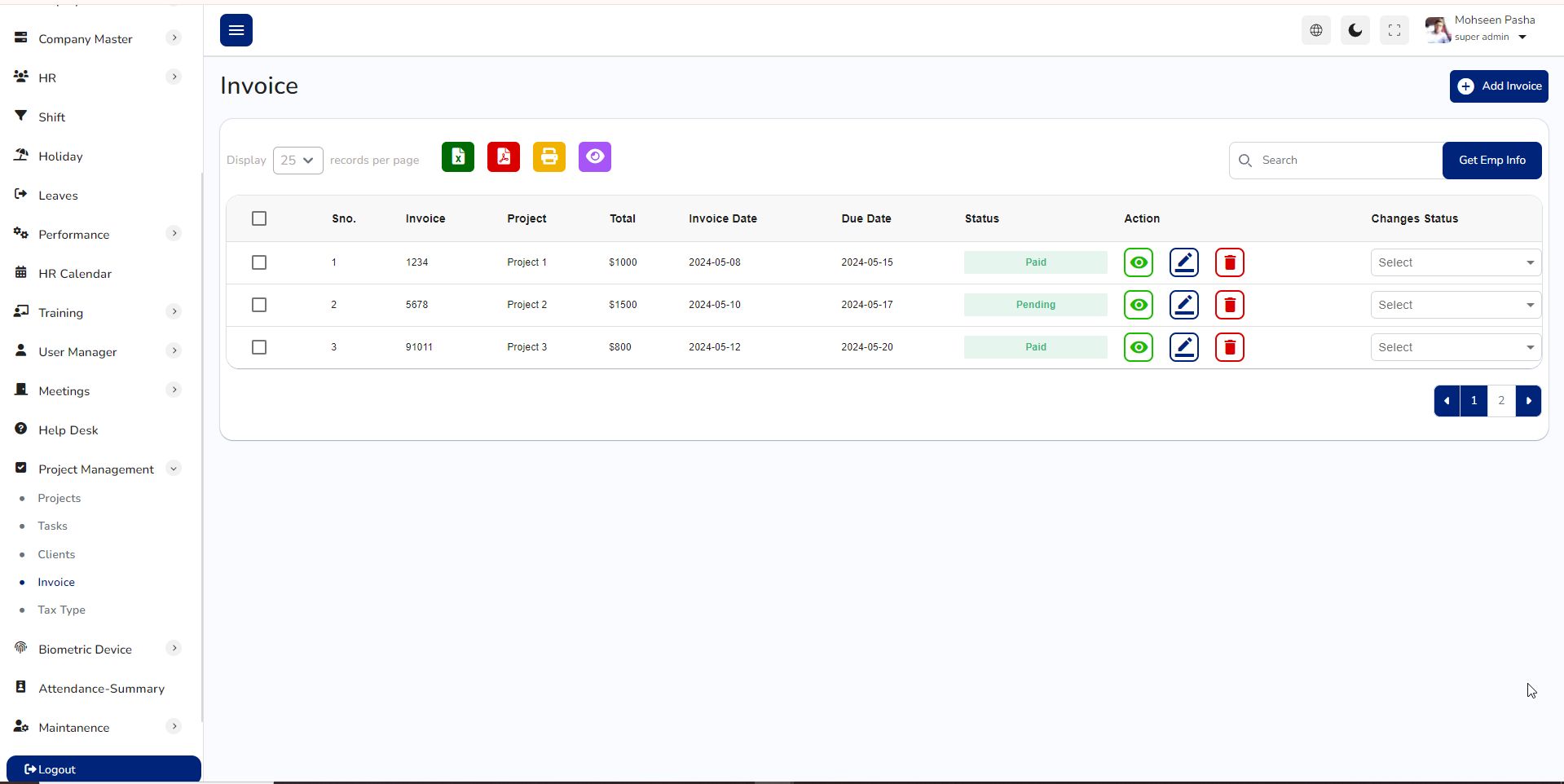The height and width of the screenshot is (784, 1564).
Task: Export invoices as PDF icon
Action: click(x=503, y=157)
